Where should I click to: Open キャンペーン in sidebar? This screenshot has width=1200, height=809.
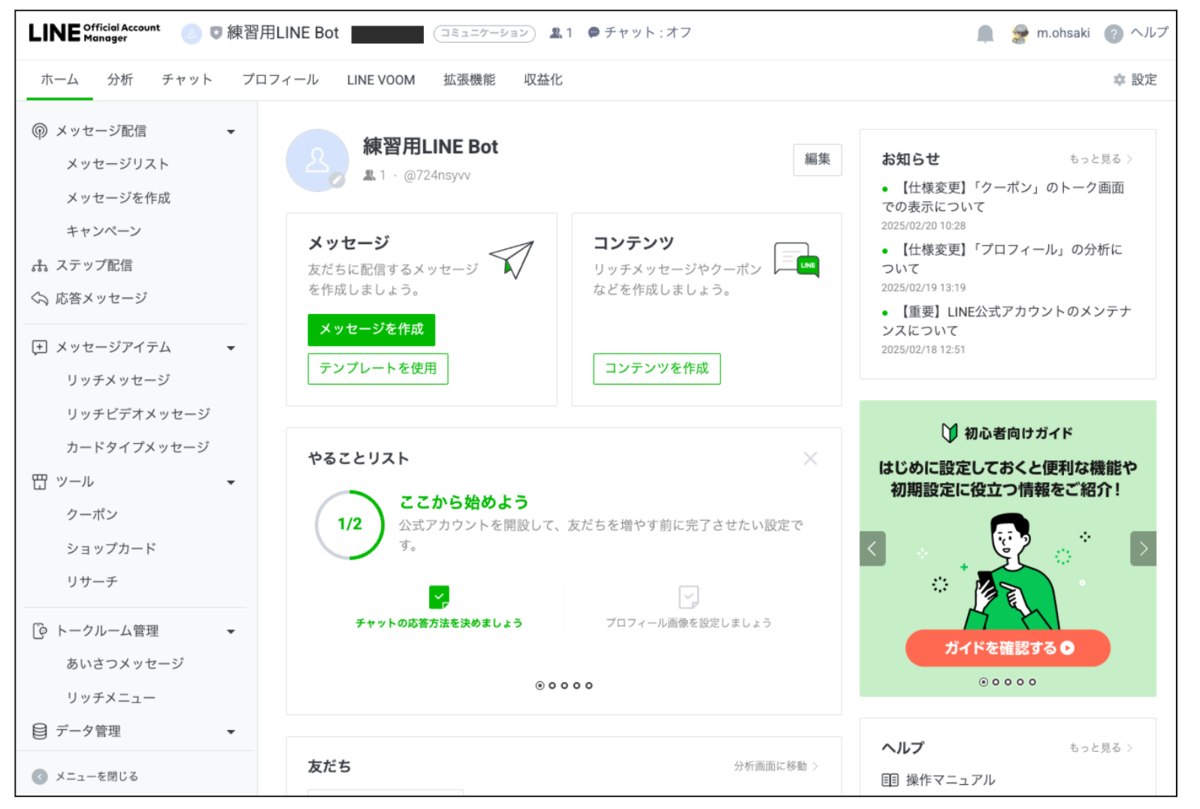point(104,232)
